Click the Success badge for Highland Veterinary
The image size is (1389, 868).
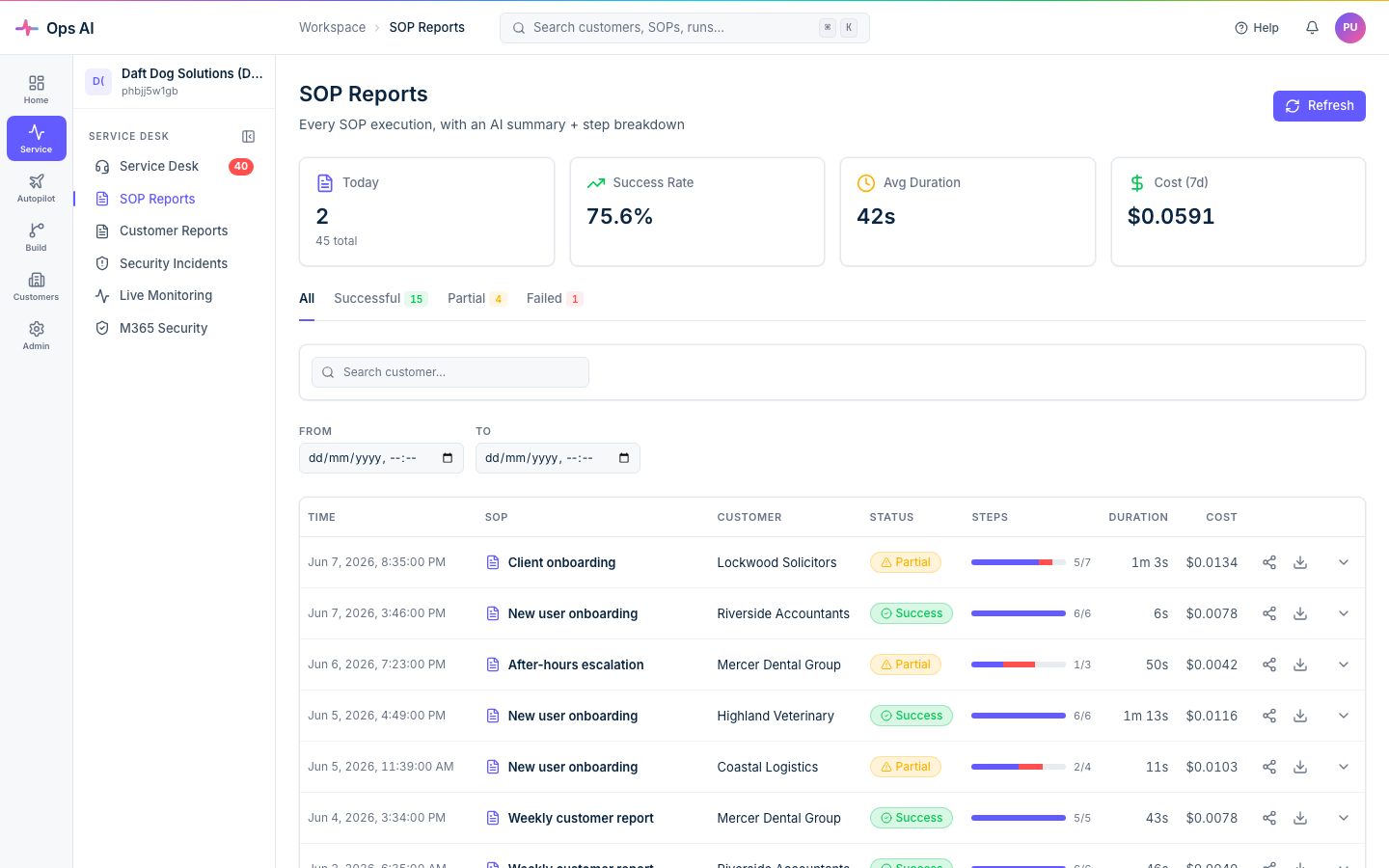(911, 716)
